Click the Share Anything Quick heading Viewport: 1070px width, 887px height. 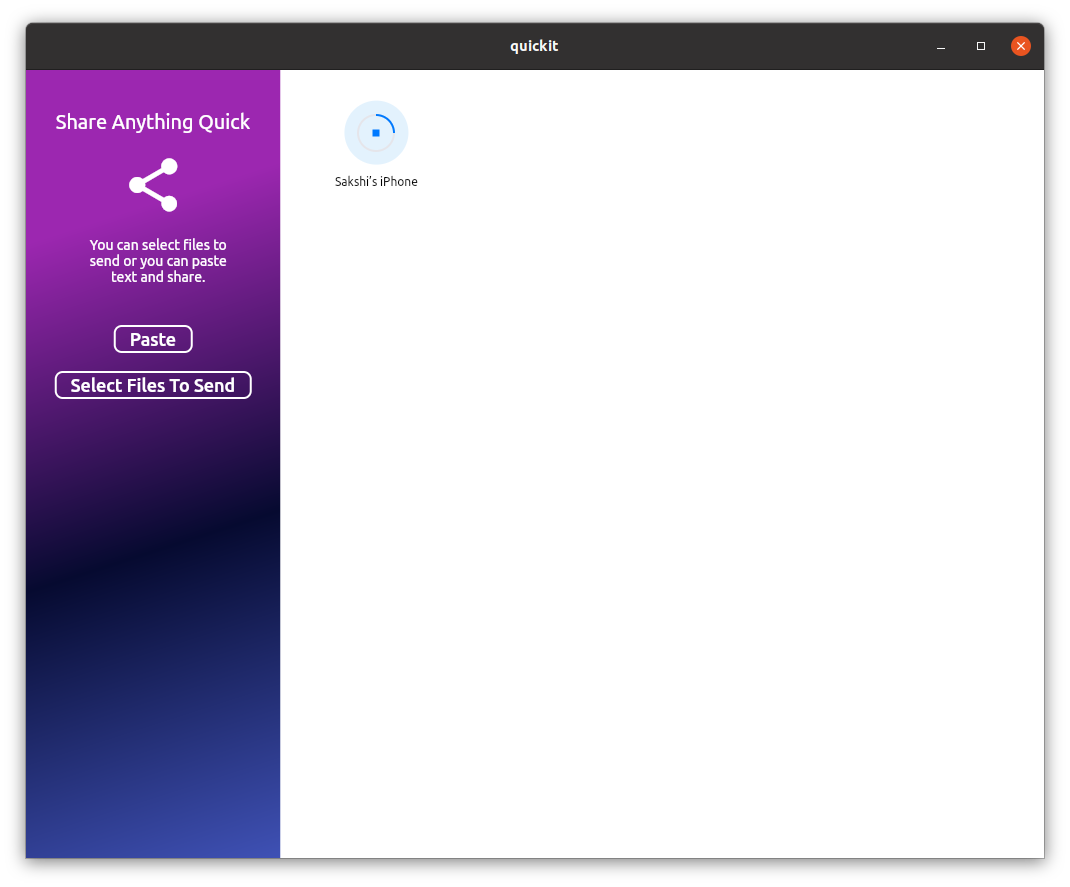click(152, 121)
